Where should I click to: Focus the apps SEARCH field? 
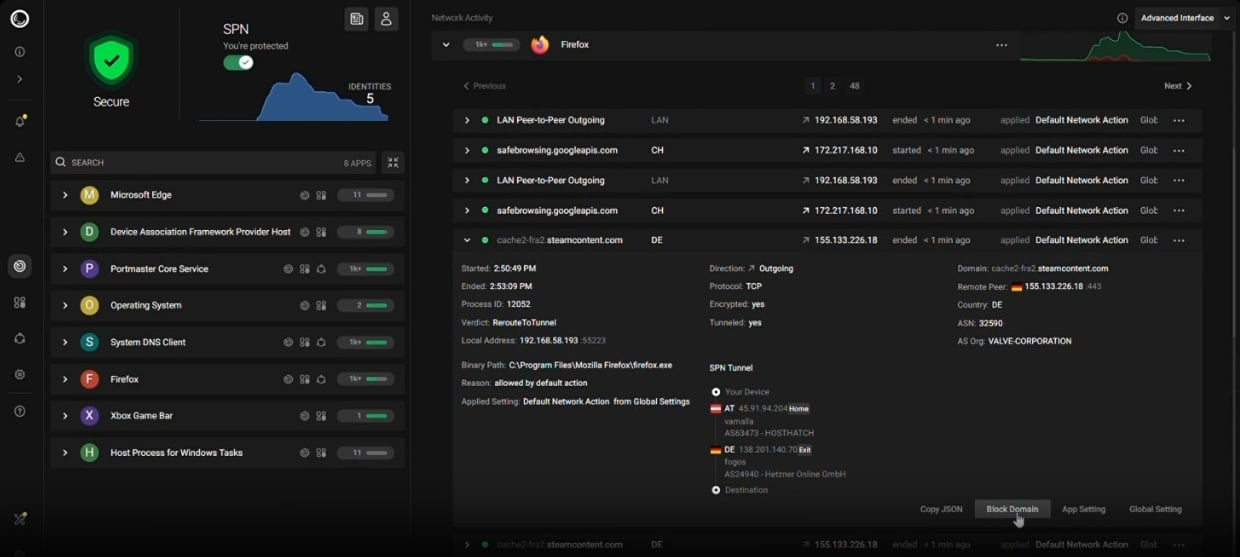click(x=214, y=162)
